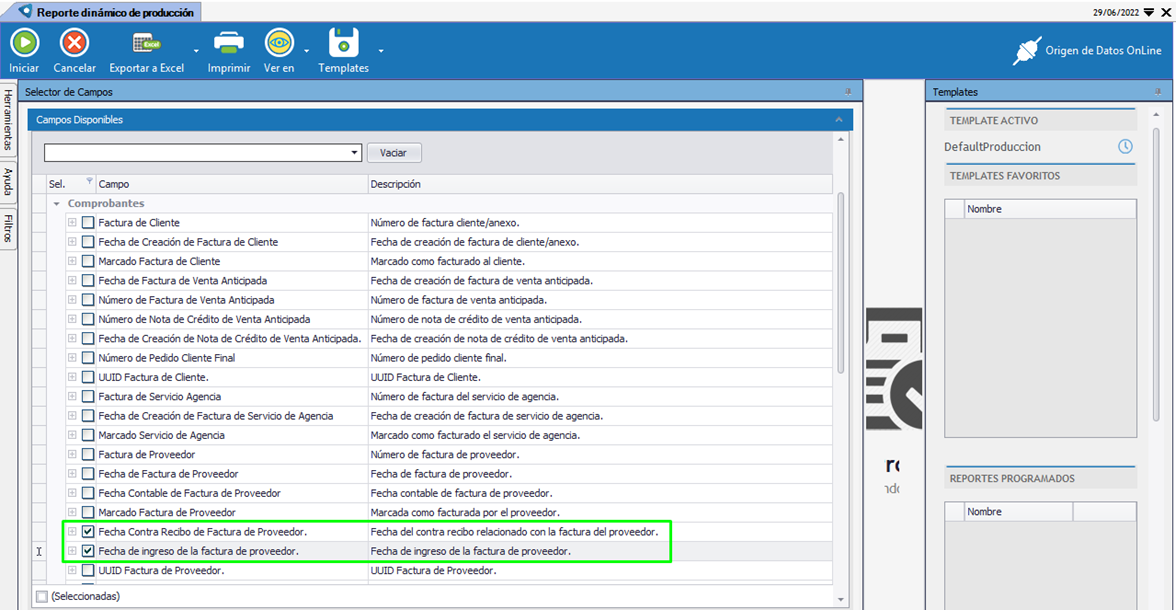Screen dimensions: 1176x610
Task: Open the field filter combo box dropdown
Action: (355, 153)
